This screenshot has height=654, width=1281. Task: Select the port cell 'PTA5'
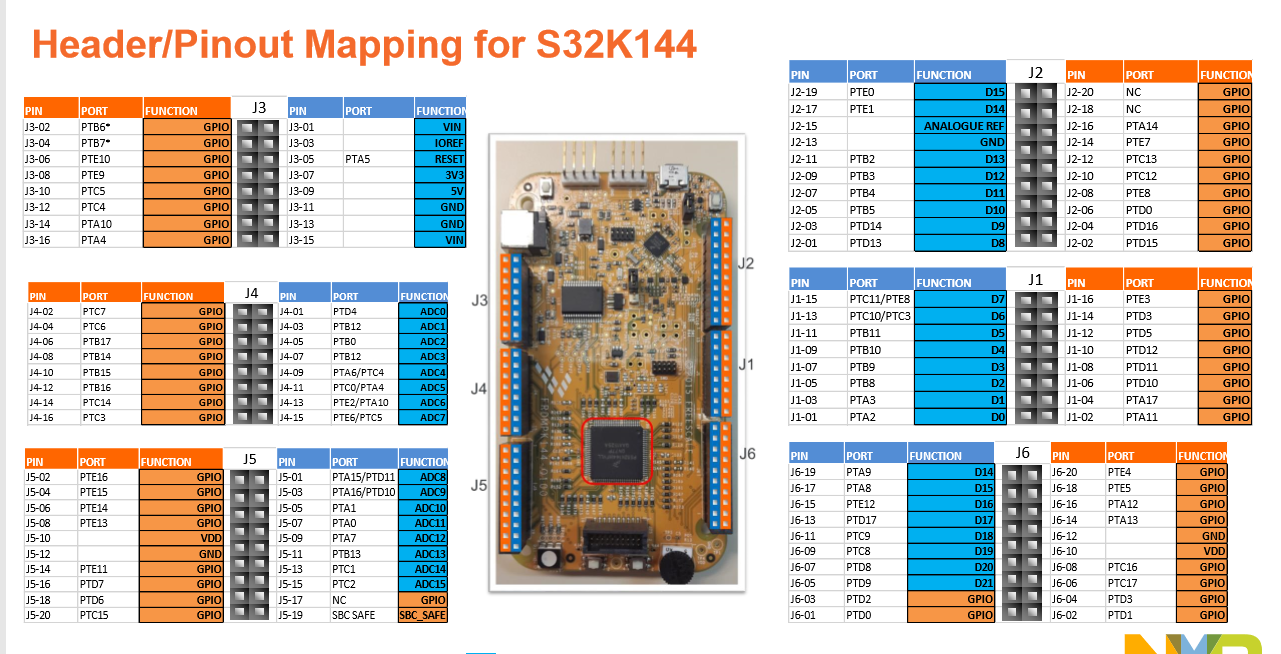pos(378,159)
